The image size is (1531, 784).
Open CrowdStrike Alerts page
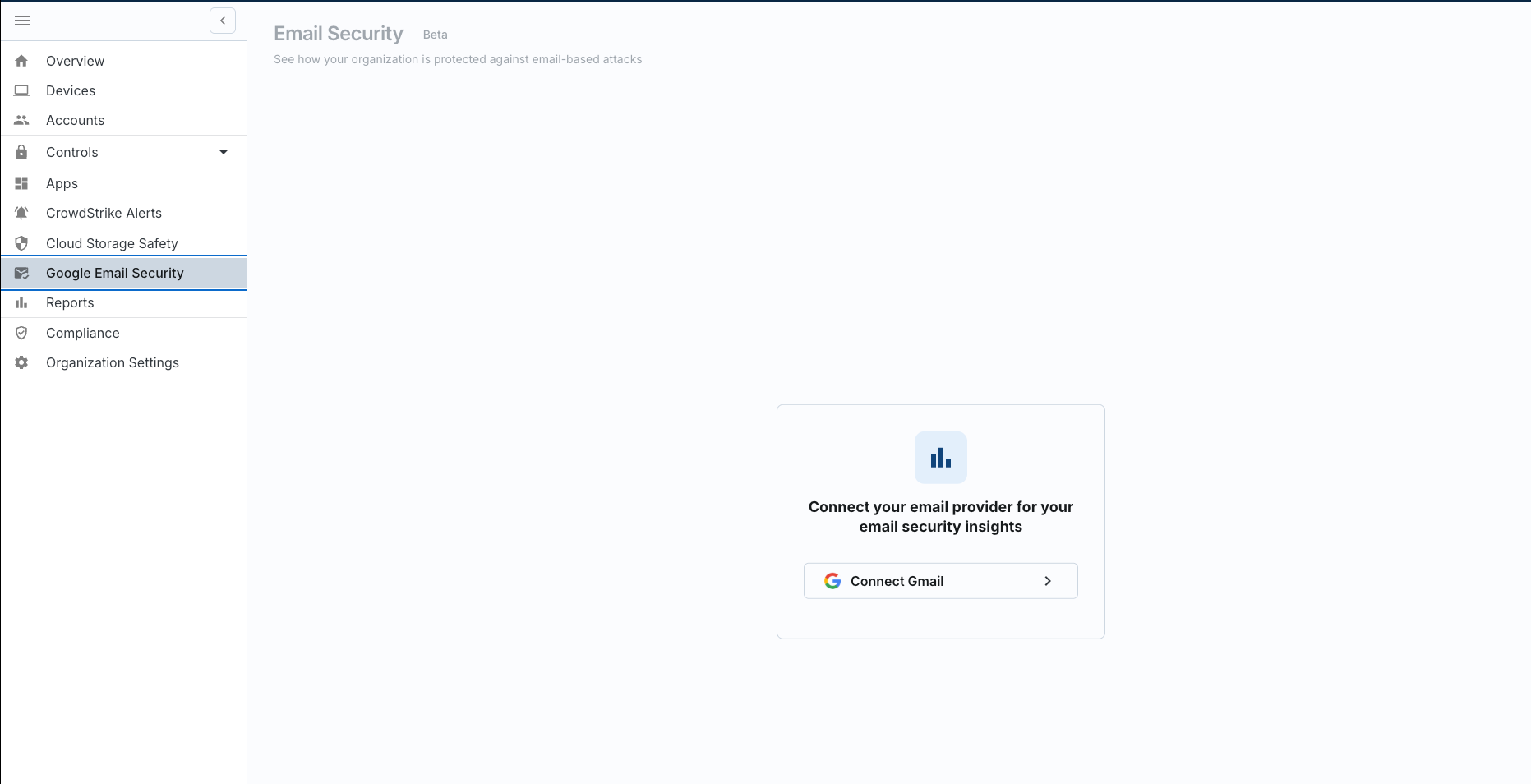point(123,213)
